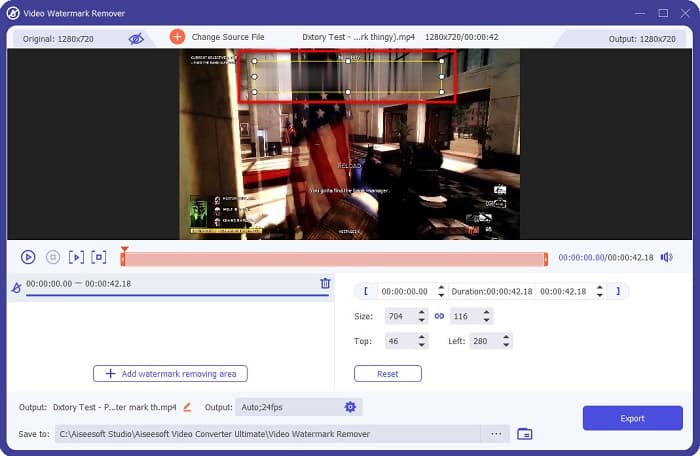Increase end time with up arrow

[600, 288]
